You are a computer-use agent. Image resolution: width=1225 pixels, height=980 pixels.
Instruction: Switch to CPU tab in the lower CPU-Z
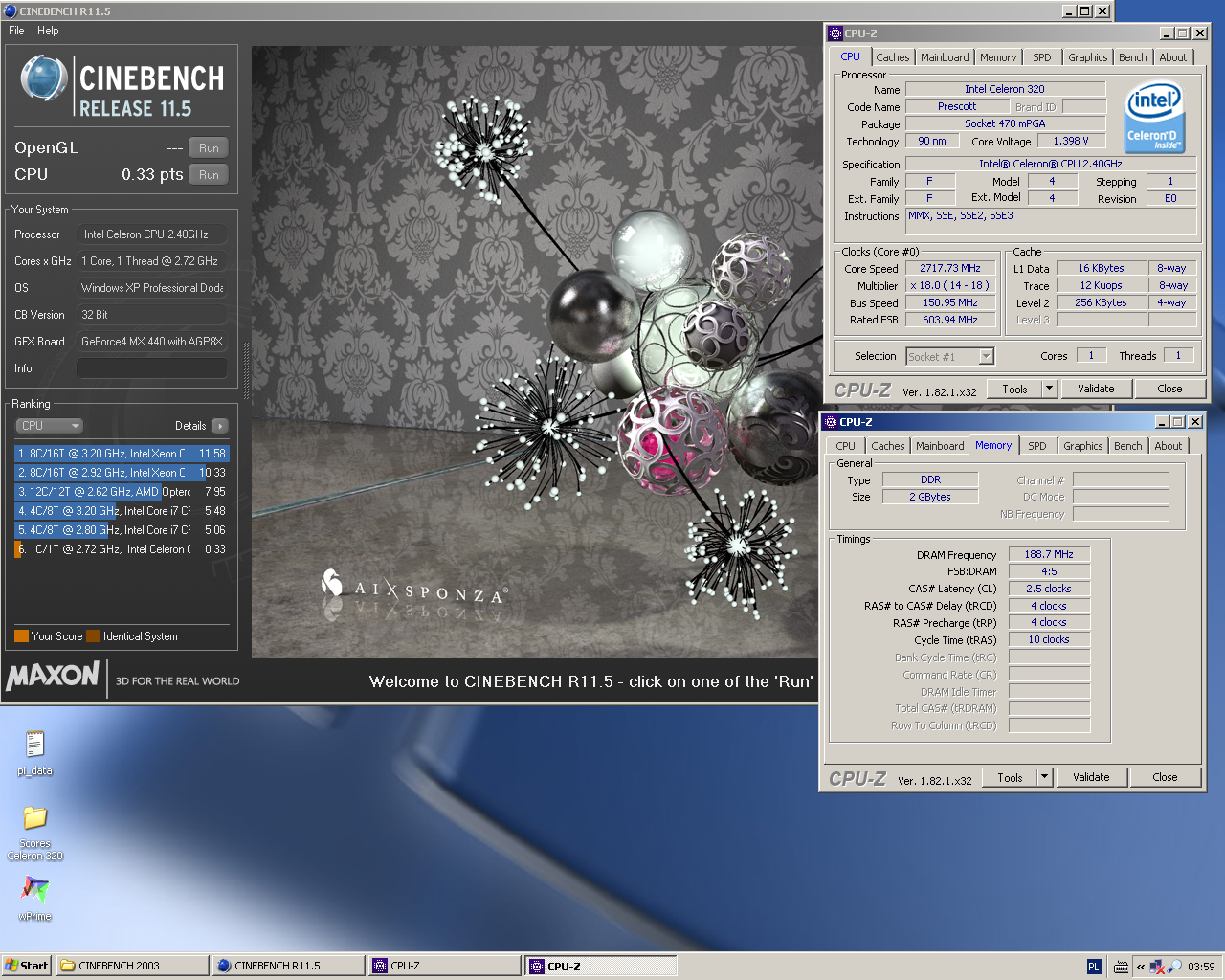click(846, 446)
